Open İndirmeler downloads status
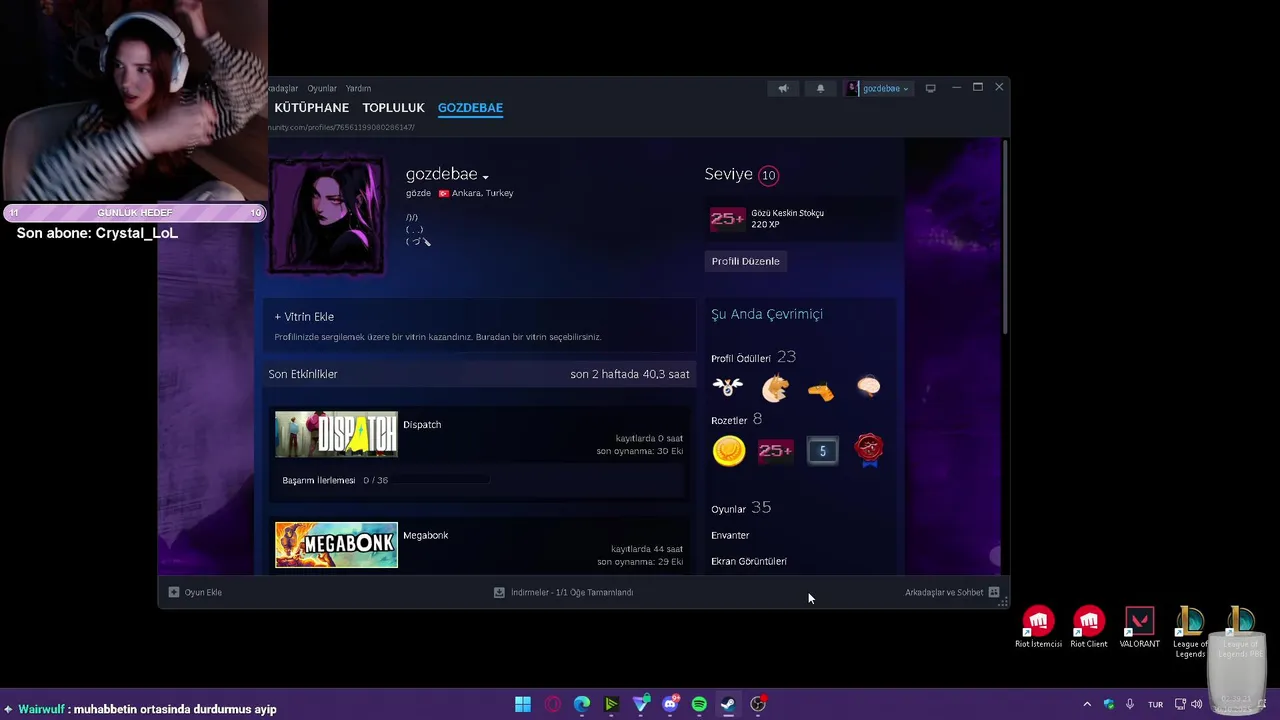Image resolution: width=1280 pixels, height=720 pixels. [564, 592]
